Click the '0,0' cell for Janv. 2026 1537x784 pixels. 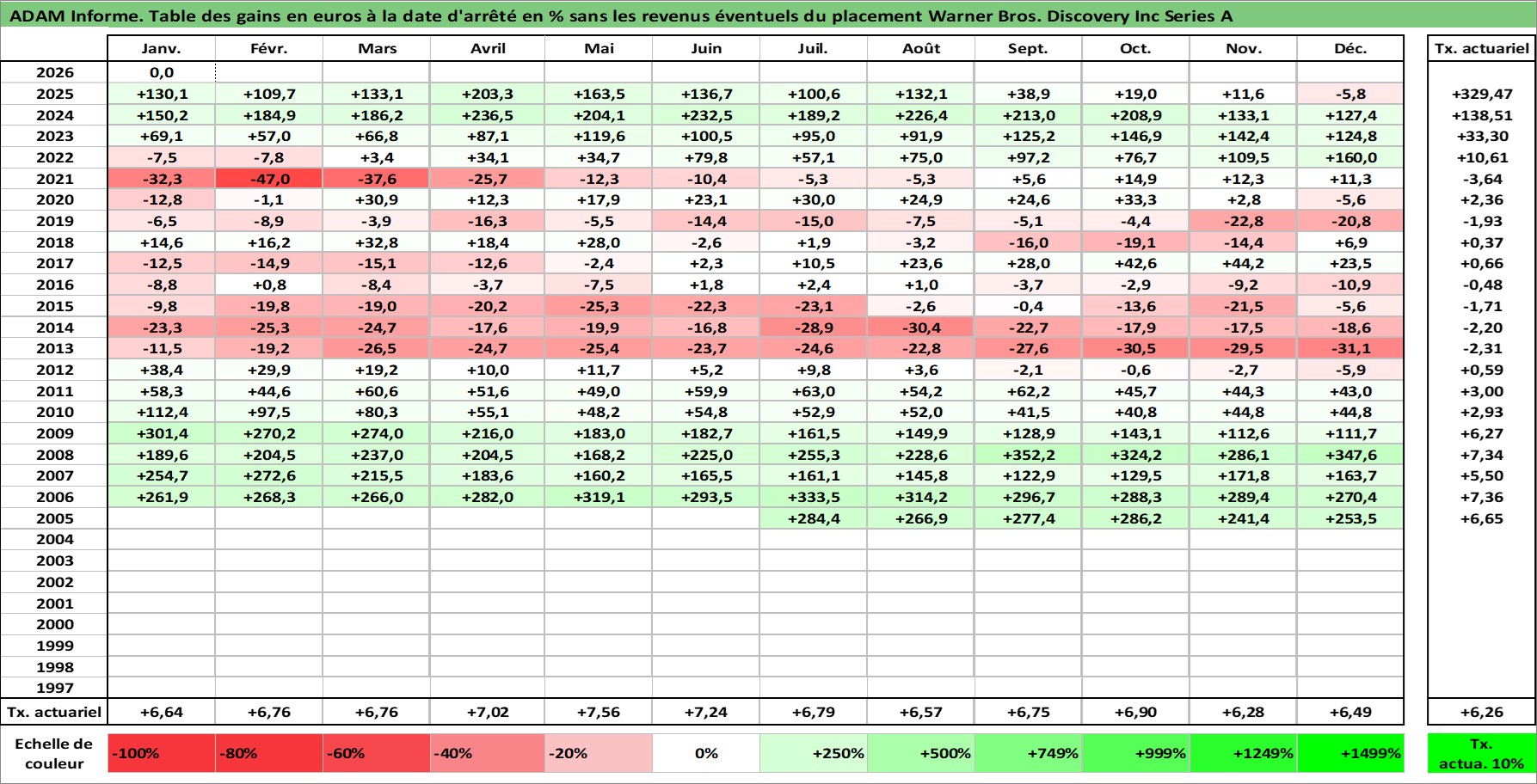pos(161,72)
